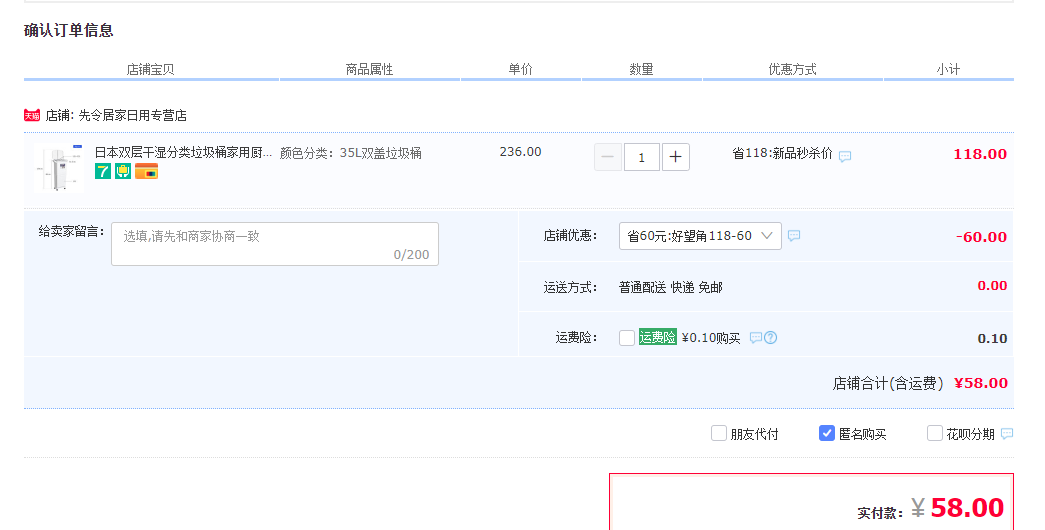Viewport: 1045px width, 530px height.
Task: Click the 确认订单信息 heading
Action: 69,31
